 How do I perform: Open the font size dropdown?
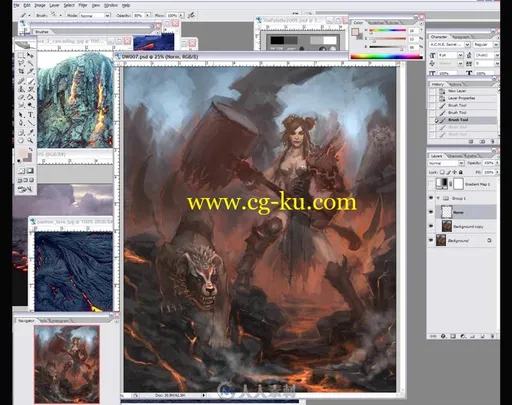coord(460,55)
